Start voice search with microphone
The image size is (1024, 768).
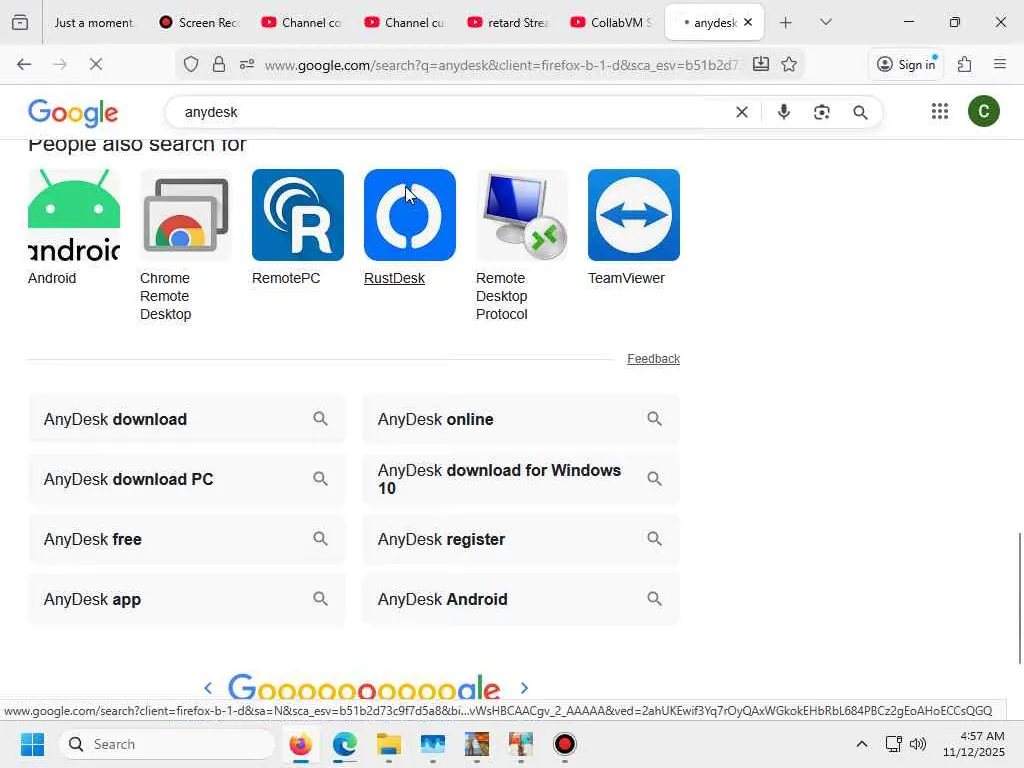[x=784, y=112]
